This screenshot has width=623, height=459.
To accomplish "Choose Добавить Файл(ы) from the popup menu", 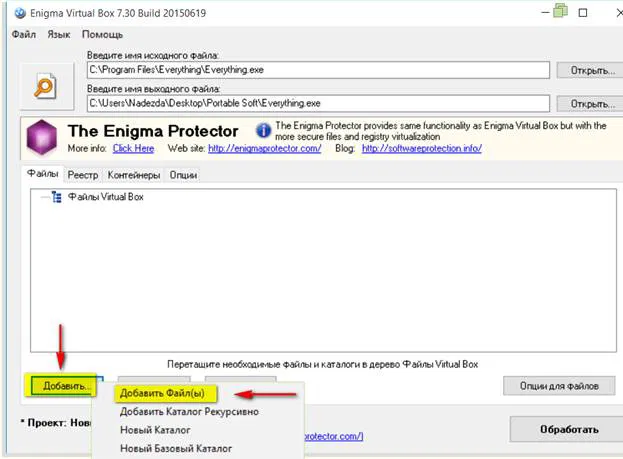I will (x=163, y=393).
